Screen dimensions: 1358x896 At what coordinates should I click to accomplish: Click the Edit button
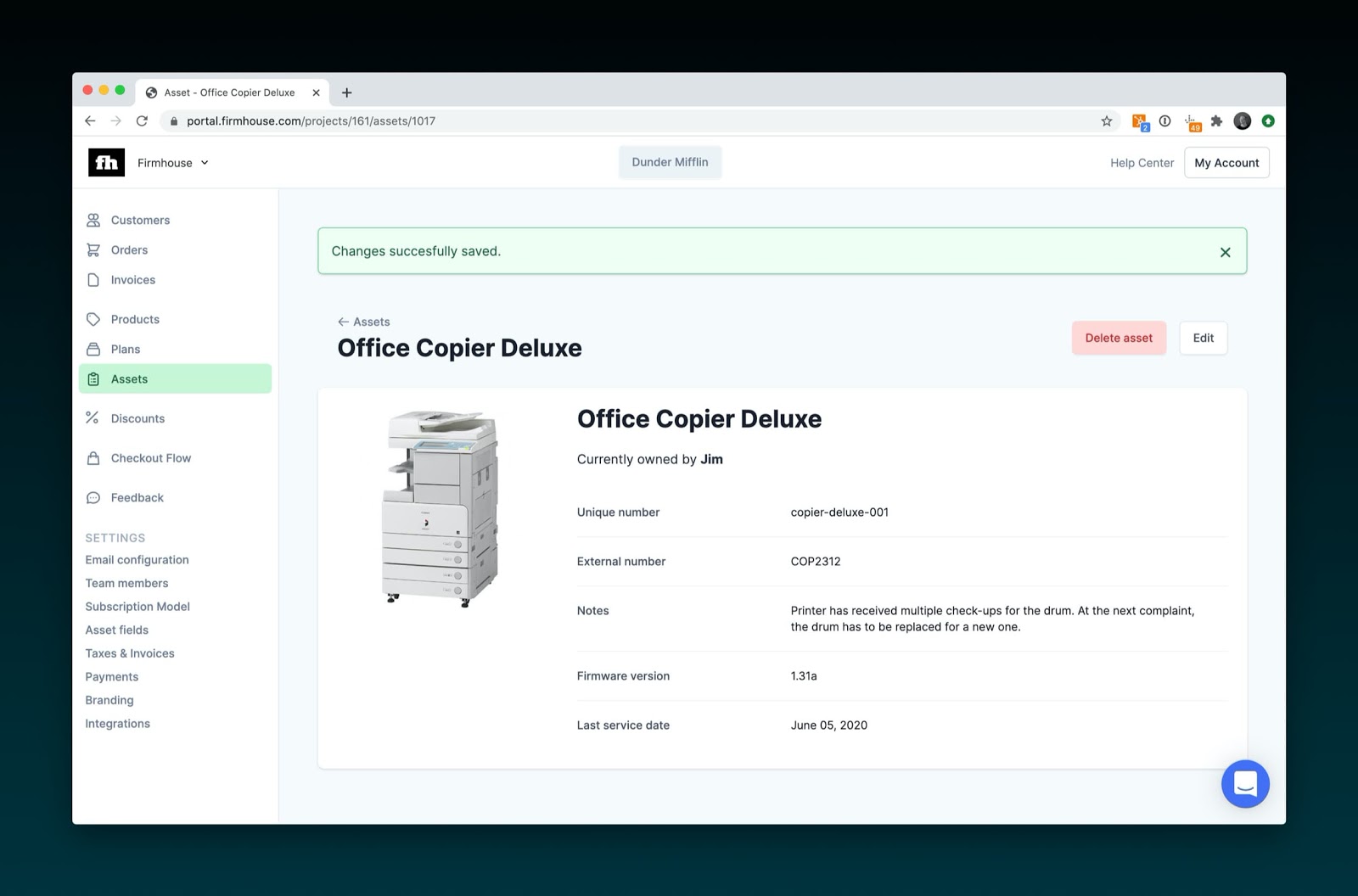coord(1203,338)
